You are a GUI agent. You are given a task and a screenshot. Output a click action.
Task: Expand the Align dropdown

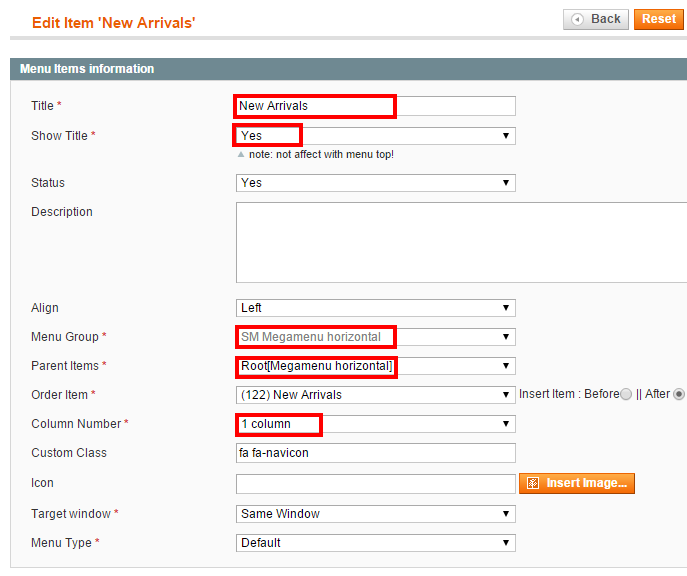(x=375, y=308)
